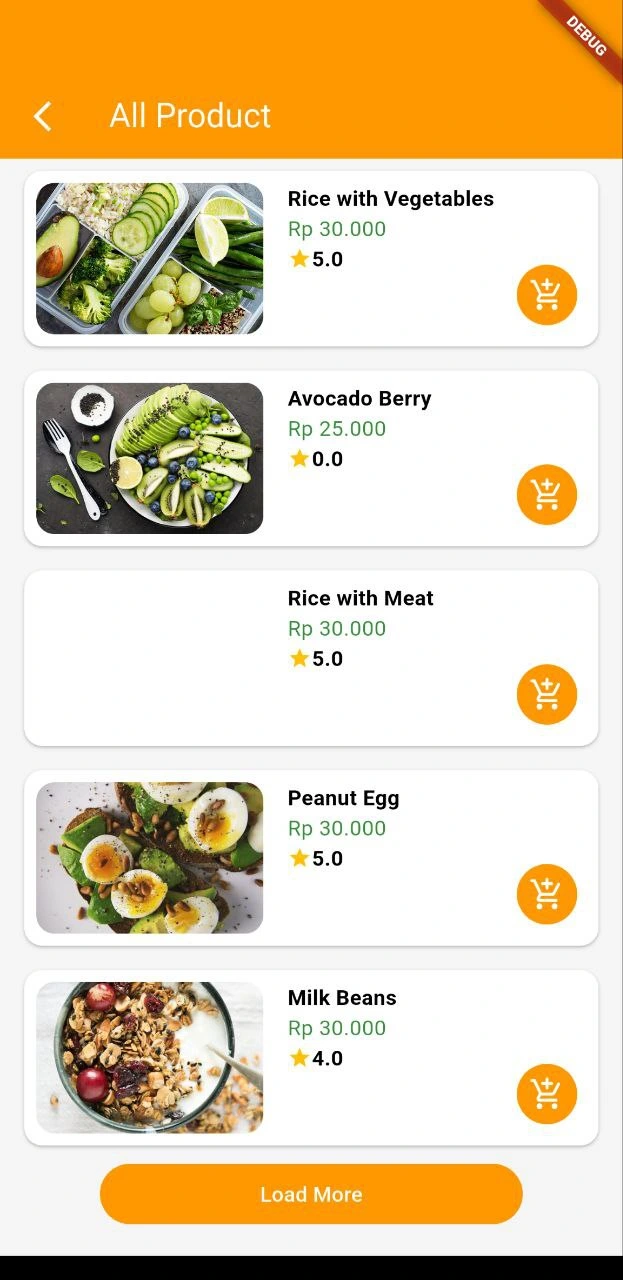The height and width of the screenshot is (1280, 623).
Task: Select the Rice with Meat title
Action: (361, 599)
